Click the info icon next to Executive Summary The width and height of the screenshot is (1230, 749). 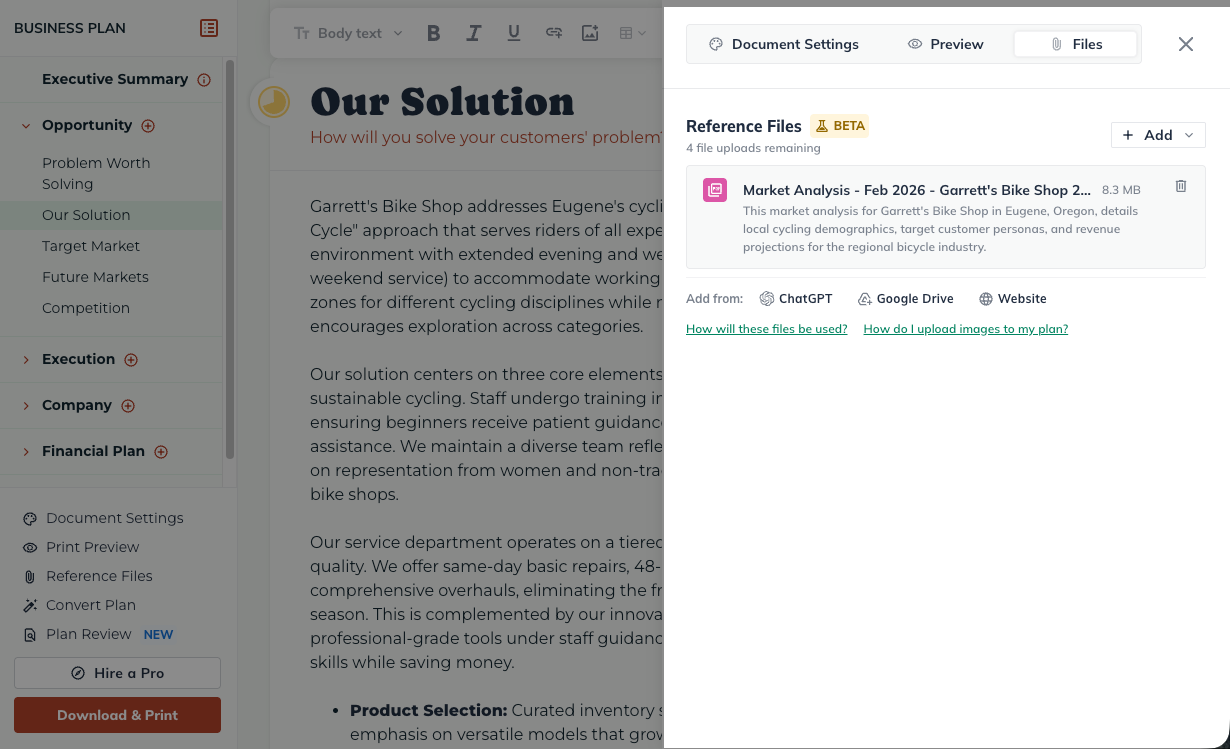pyautogui.click(x=204, y=80)
